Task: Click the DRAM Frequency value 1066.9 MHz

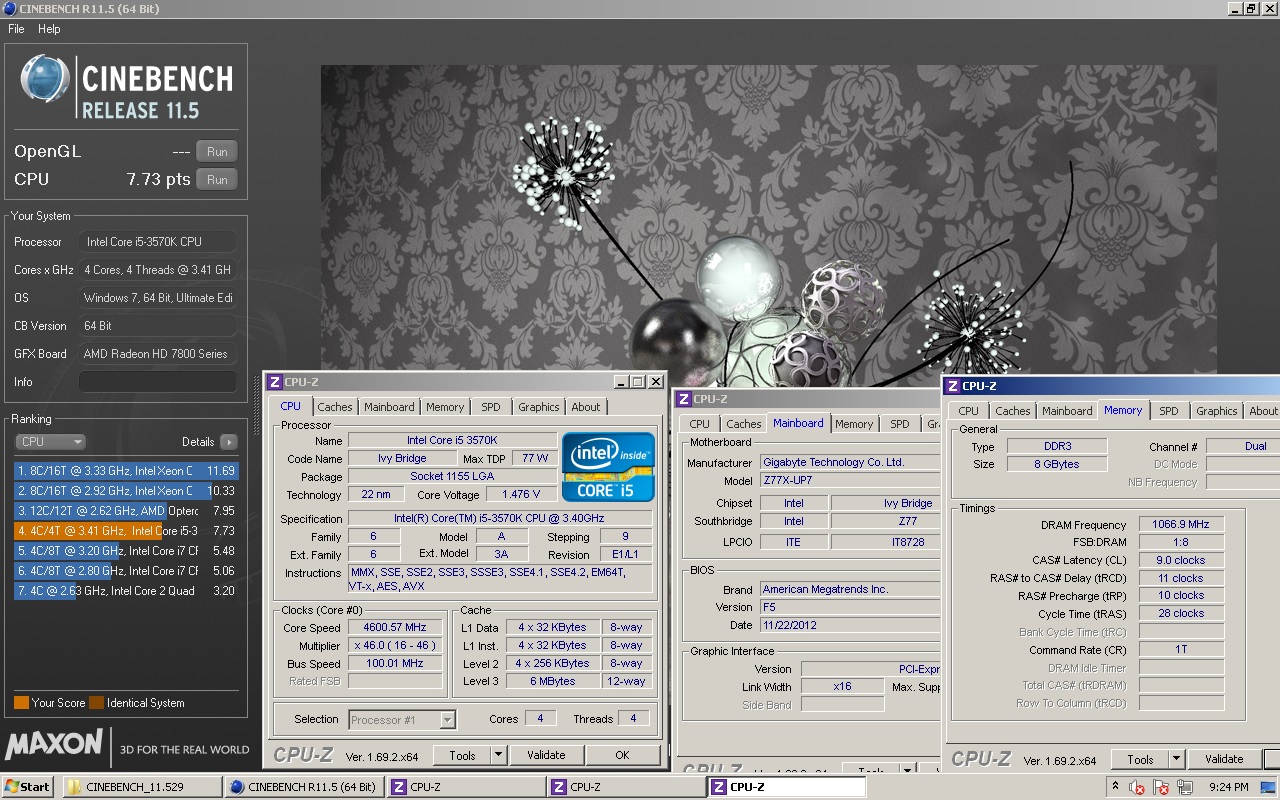Action: (x=1182, y=525)
